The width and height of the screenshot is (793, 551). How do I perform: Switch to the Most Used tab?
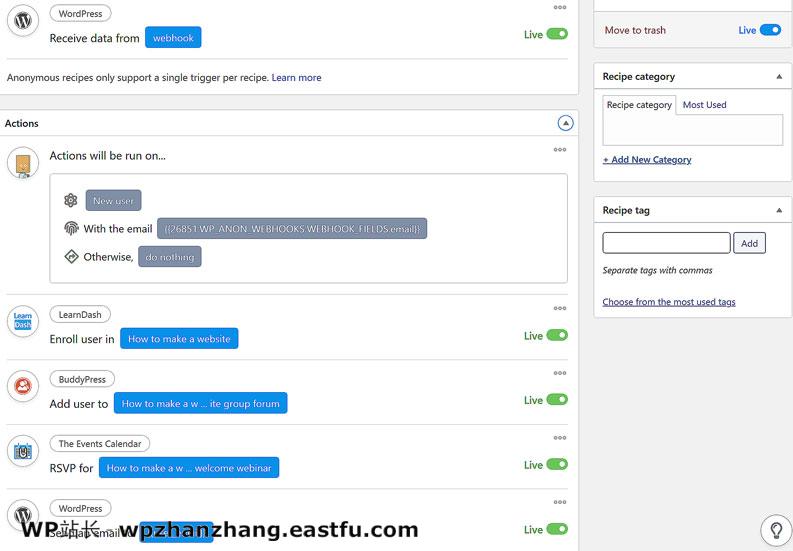coord(704,105)
